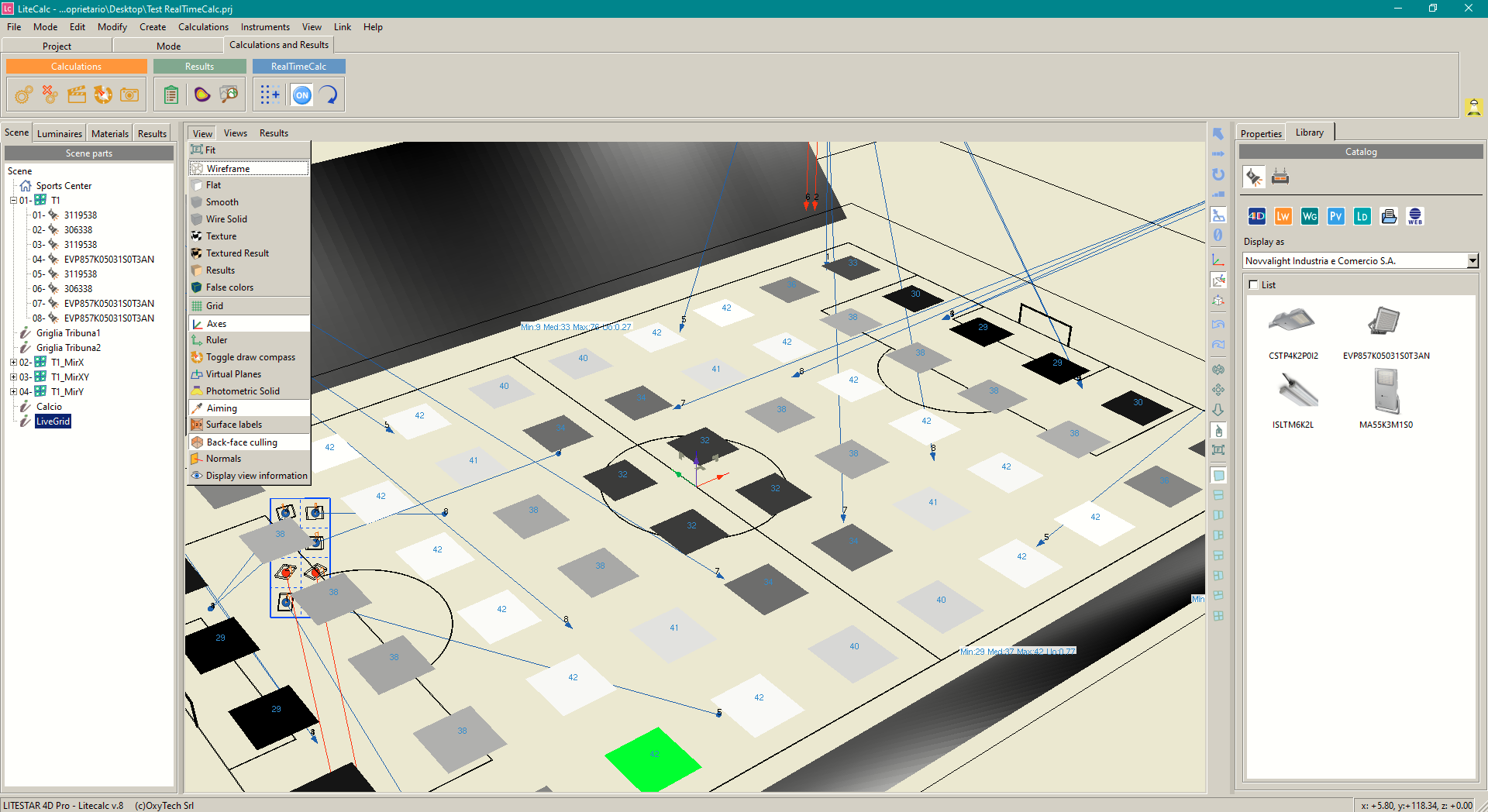Collapse the 01- T1 tree node
This screenshot has height=812, width=1488.
click(x=13, y=201)
